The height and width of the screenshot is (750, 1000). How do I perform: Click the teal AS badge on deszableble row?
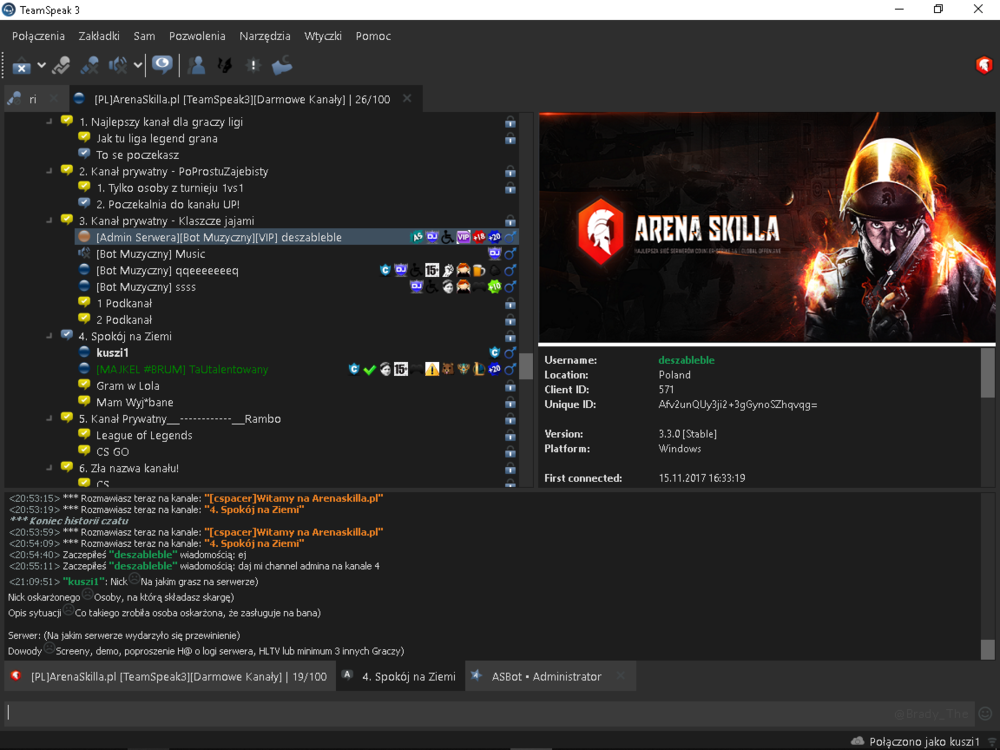(416, 237)
